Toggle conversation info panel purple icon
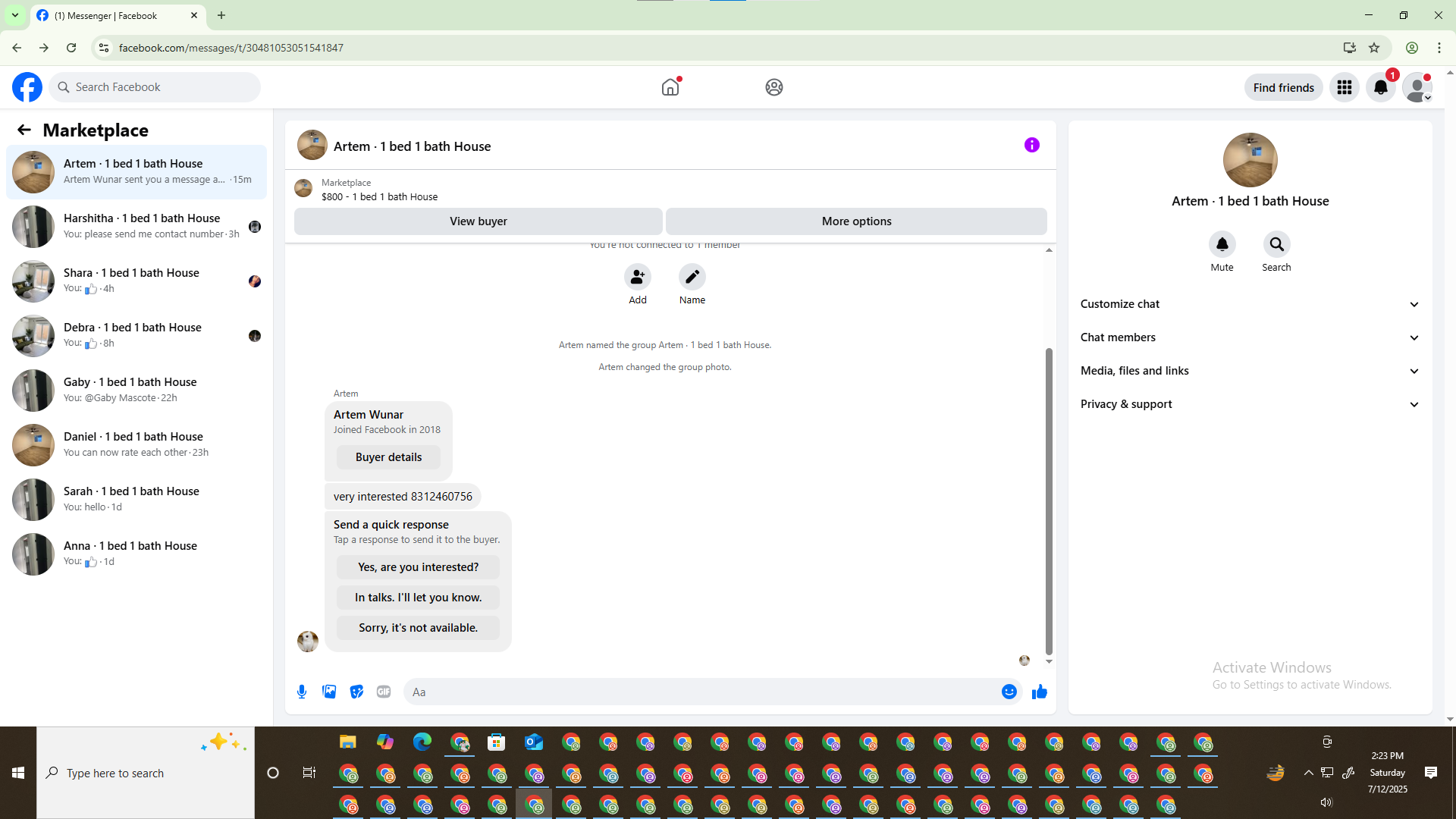 tap(1031, 145)
